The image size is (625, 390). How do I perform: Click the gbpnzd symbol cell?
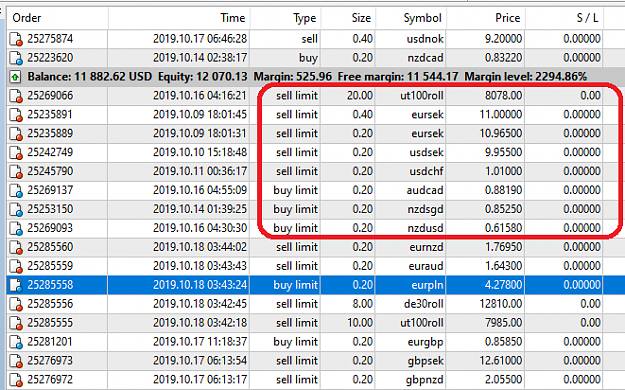coord(425,380)
